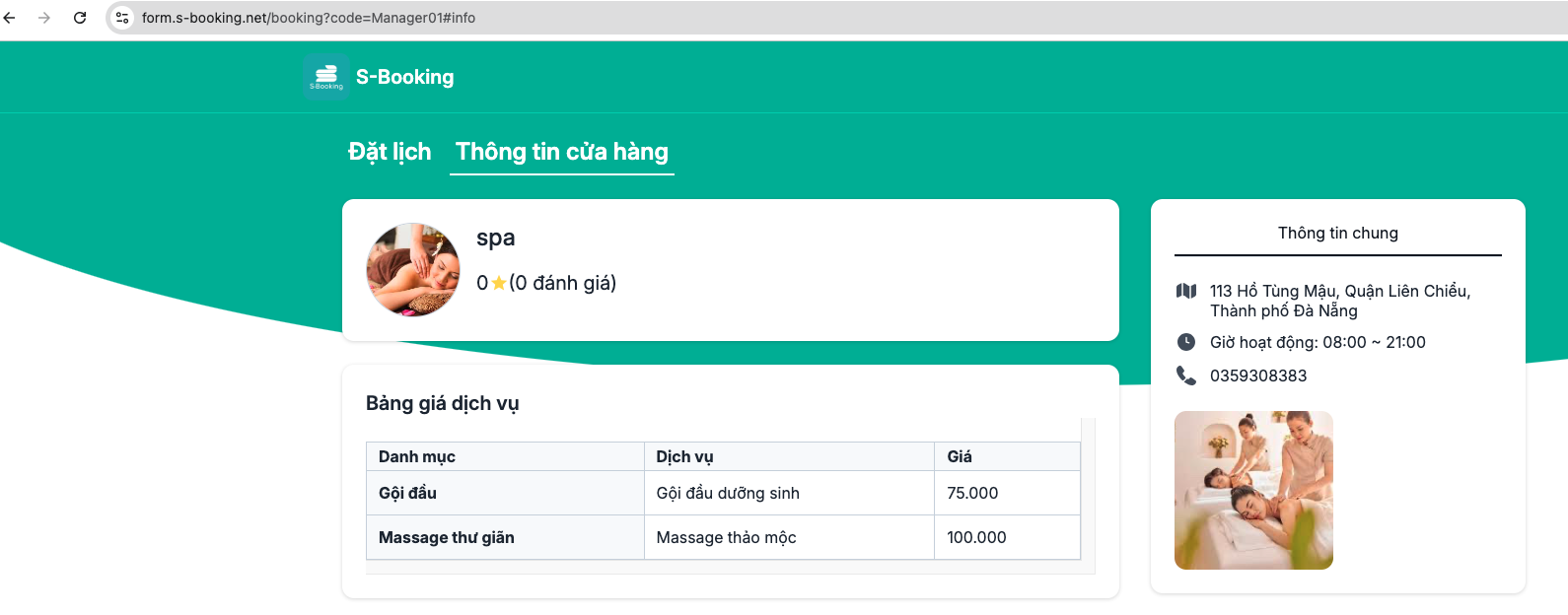Click the Gội đầu dưỡng sinh service cell
The width and height of the screenshot is (1568, 615).
point(728,493)
